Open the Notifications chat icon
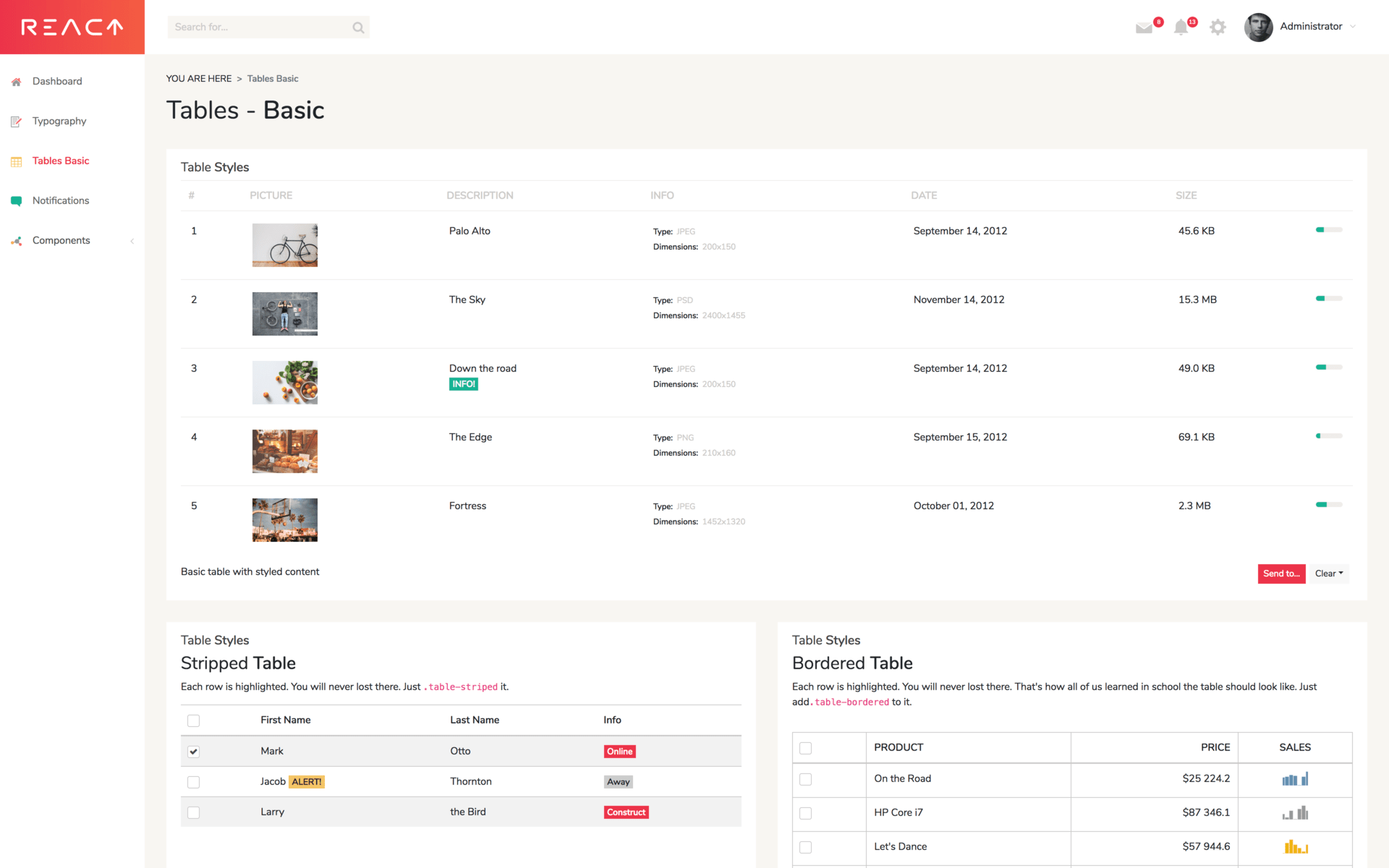The height and width of the screenshot is (868, 1389). pos(16,200)
